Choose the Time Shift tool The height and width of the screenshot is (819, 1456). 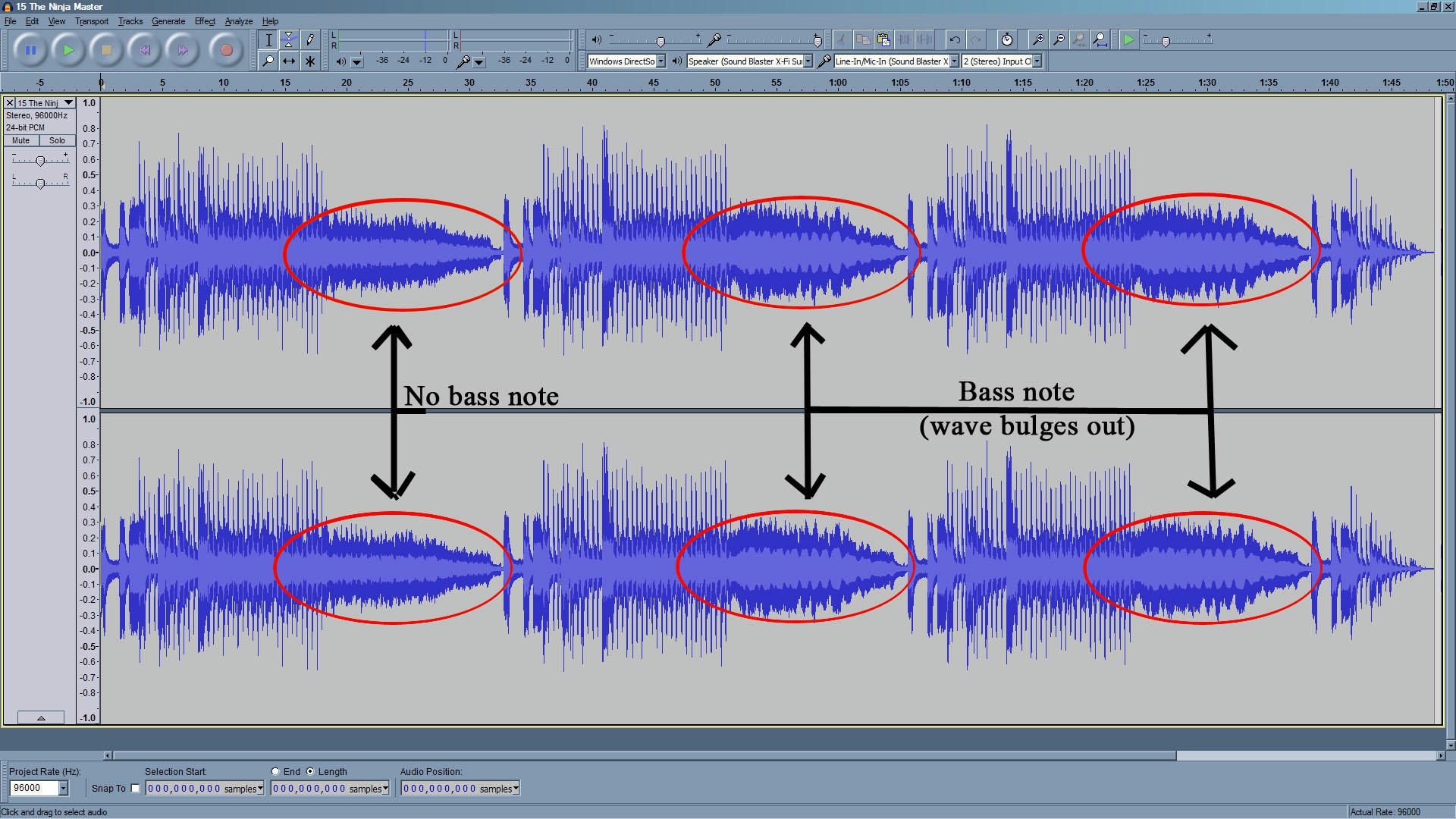[289, 61]
